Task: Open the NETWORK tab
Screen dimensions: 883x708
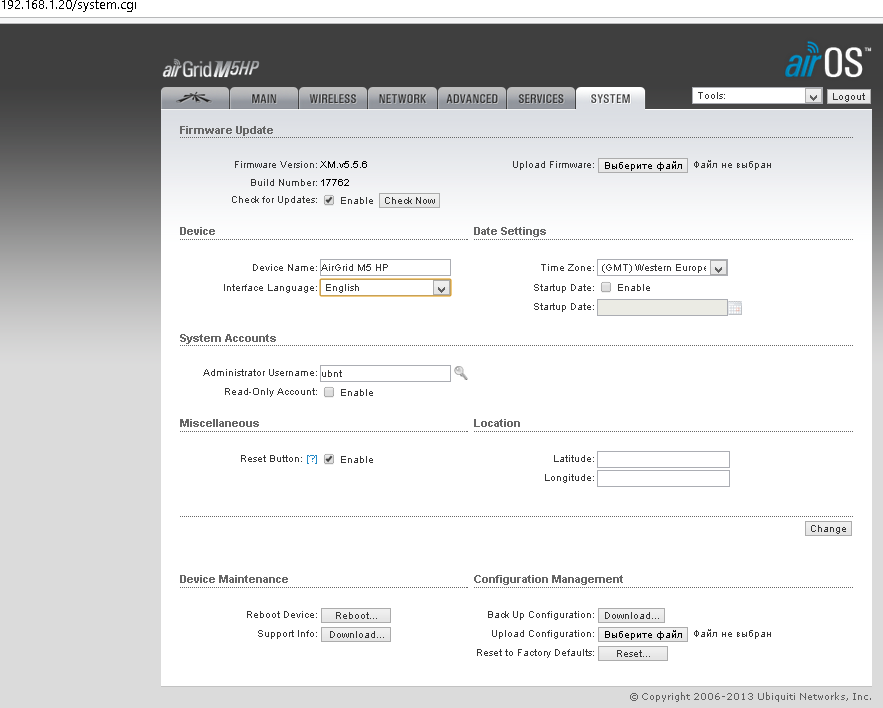Action: coord(402,99)
